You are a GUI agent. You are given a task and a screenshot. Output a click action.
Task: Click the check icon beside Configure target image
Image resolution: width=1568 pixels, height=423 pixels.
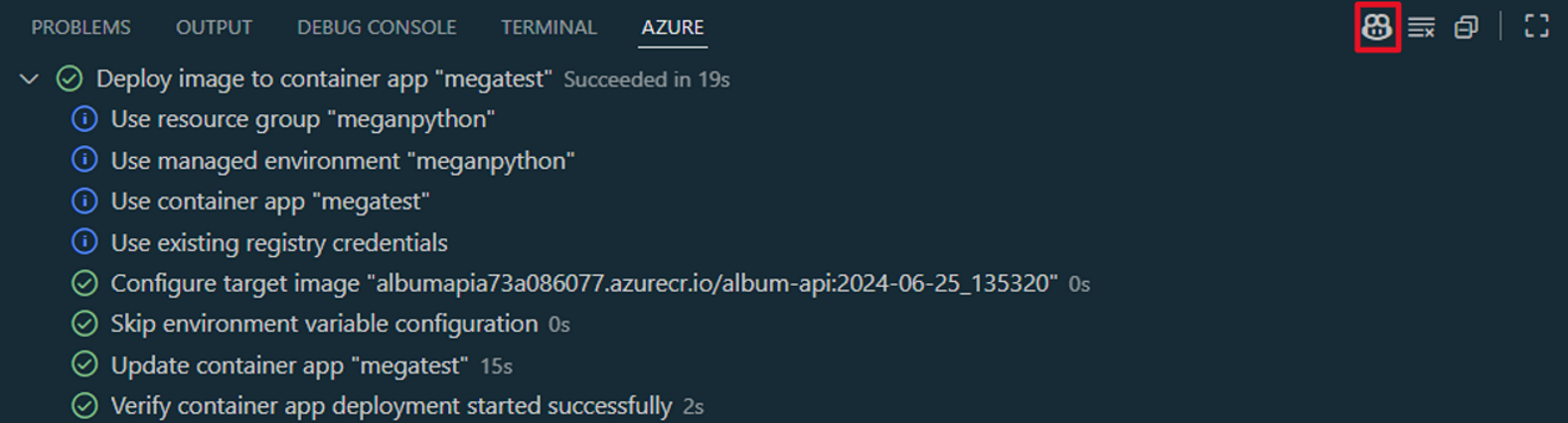[x=84, y=283]
